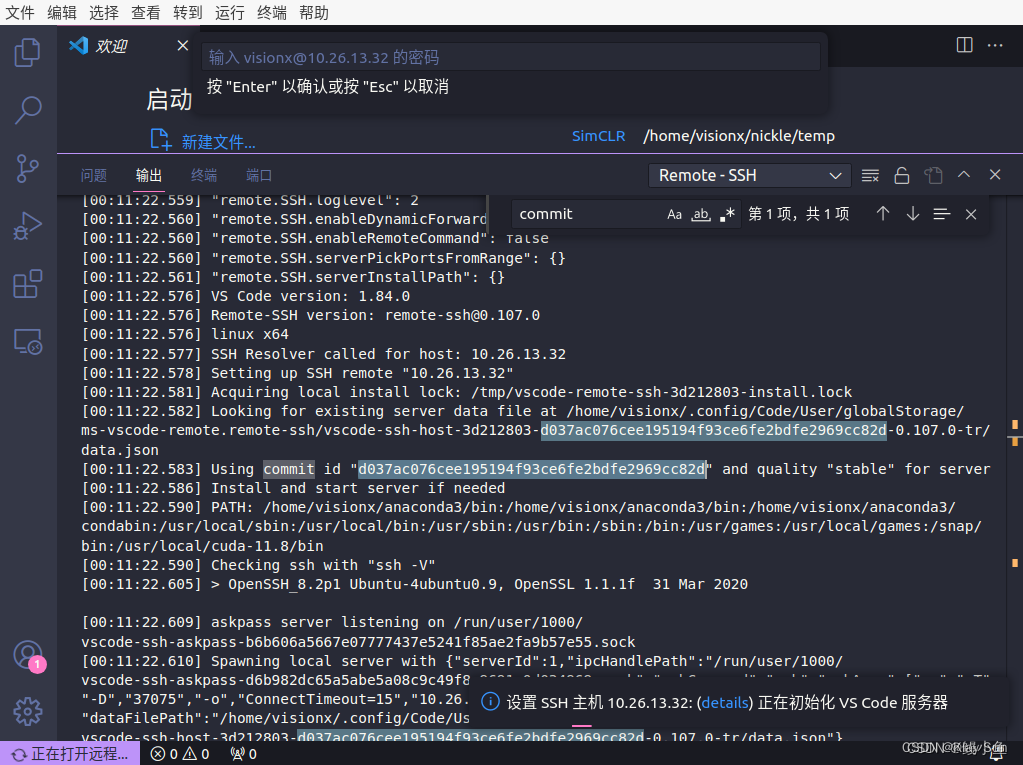The image size is (1023, 765).
Task: Click the Remote-SSH version log line
Action: point(375,315)
